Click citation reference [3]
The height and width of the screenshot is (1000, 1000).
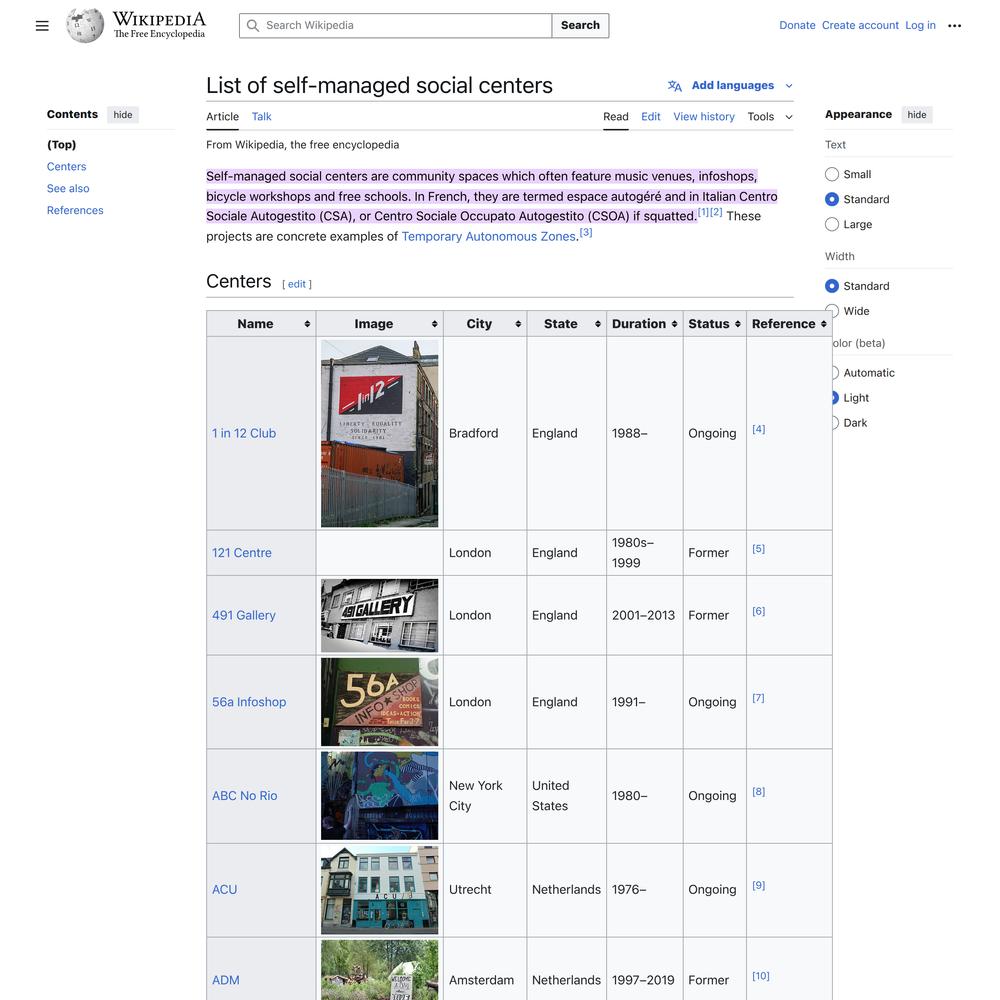pyautogui.click(x=586, y=233)
